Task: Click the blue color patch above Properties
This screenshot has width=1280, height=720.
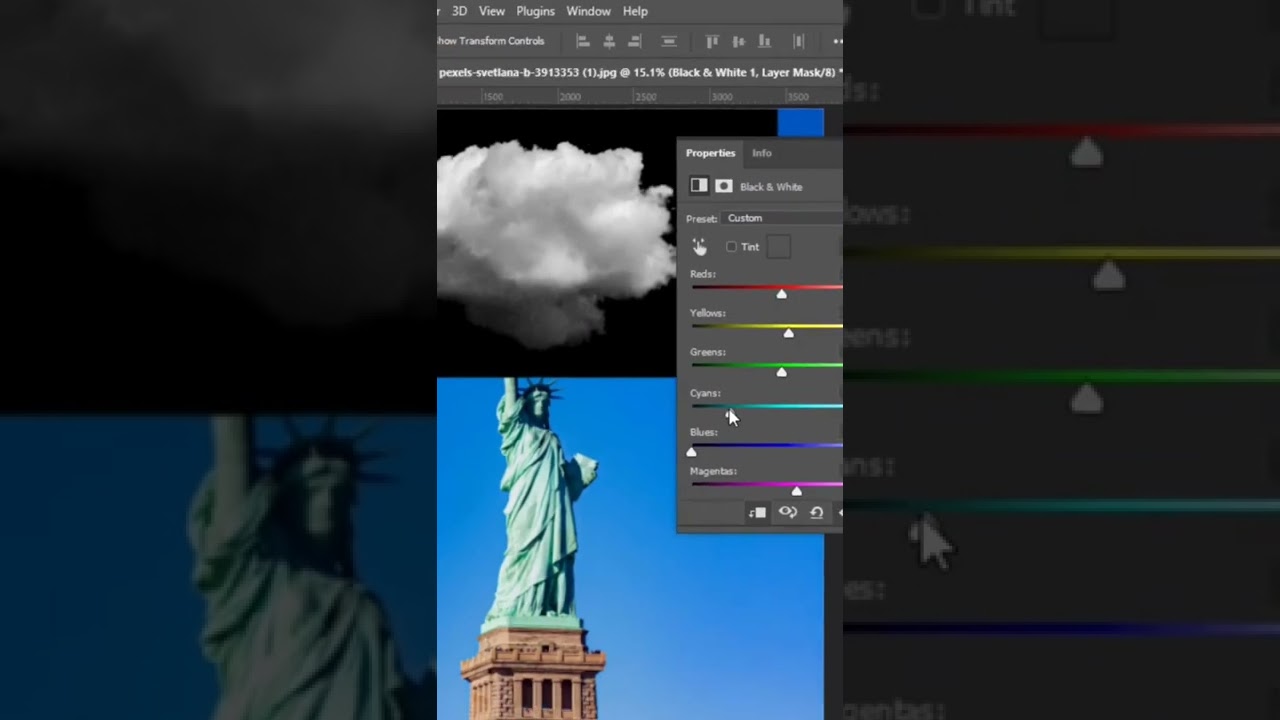Action: point(800,123)
